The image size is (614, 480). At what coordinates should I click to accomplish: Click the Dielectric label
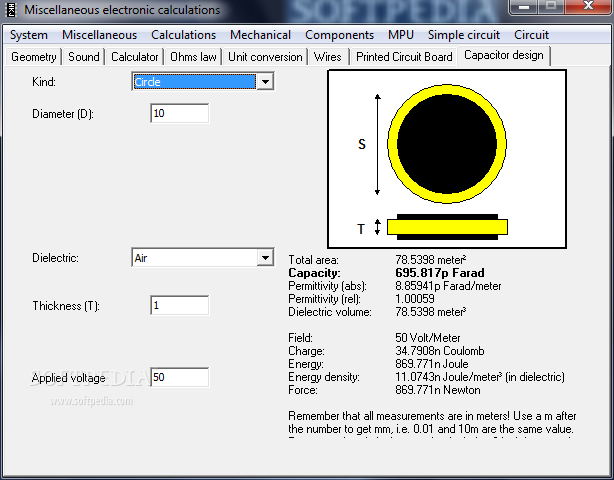[x=55, y=258]
